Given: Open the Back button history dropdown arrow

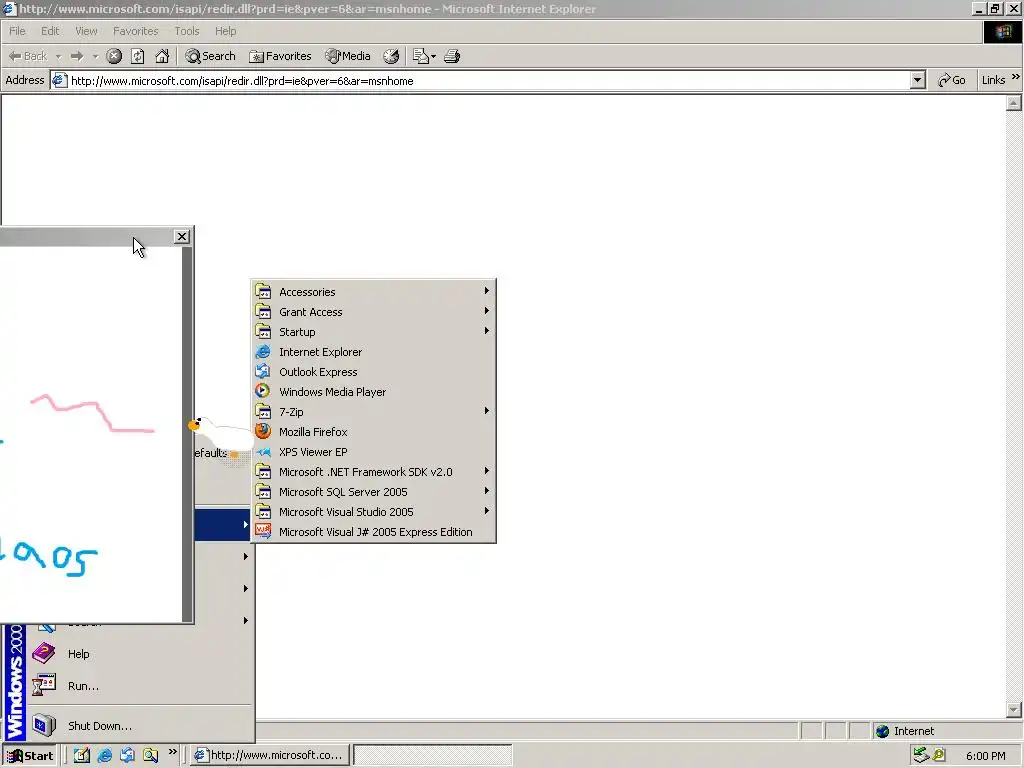Looking at the screenshot, I should click(x=58, y=56).
